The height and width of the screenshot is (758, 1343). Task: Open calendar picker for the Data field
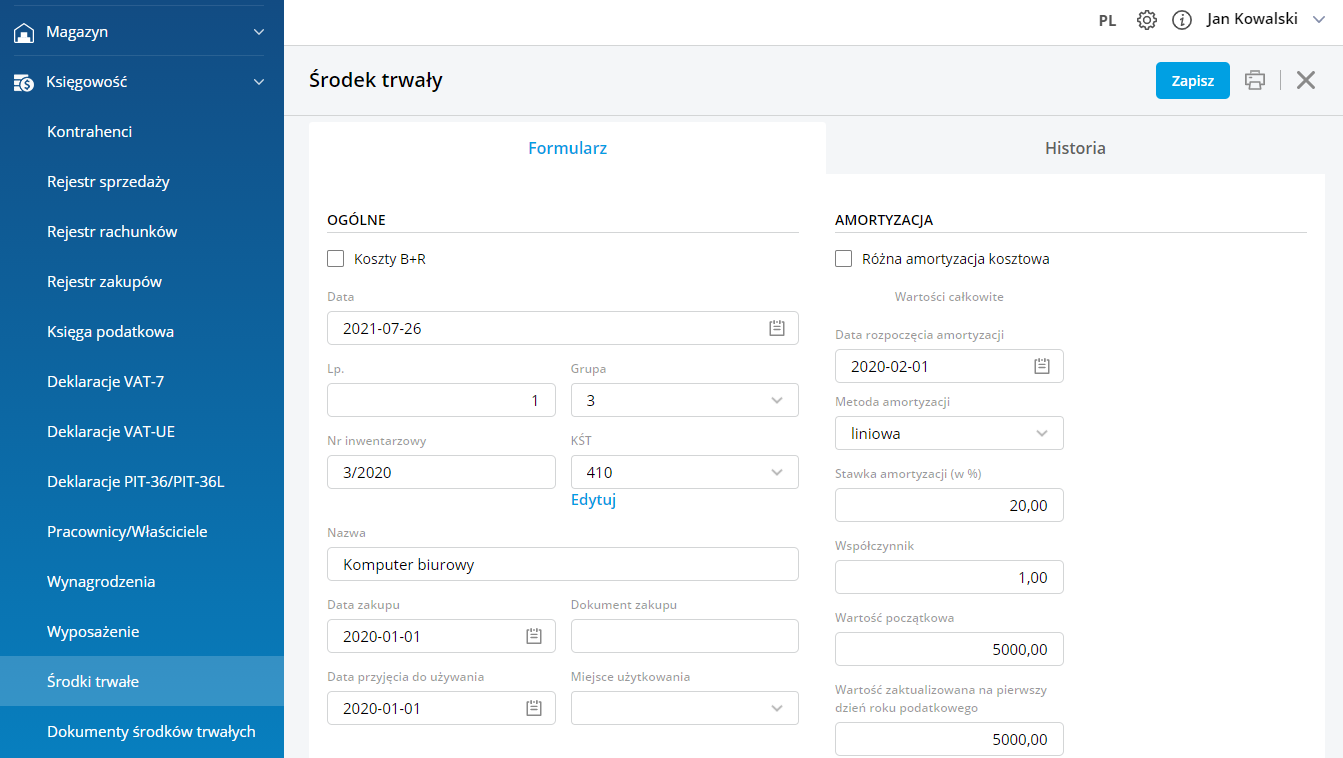point(777,328)
